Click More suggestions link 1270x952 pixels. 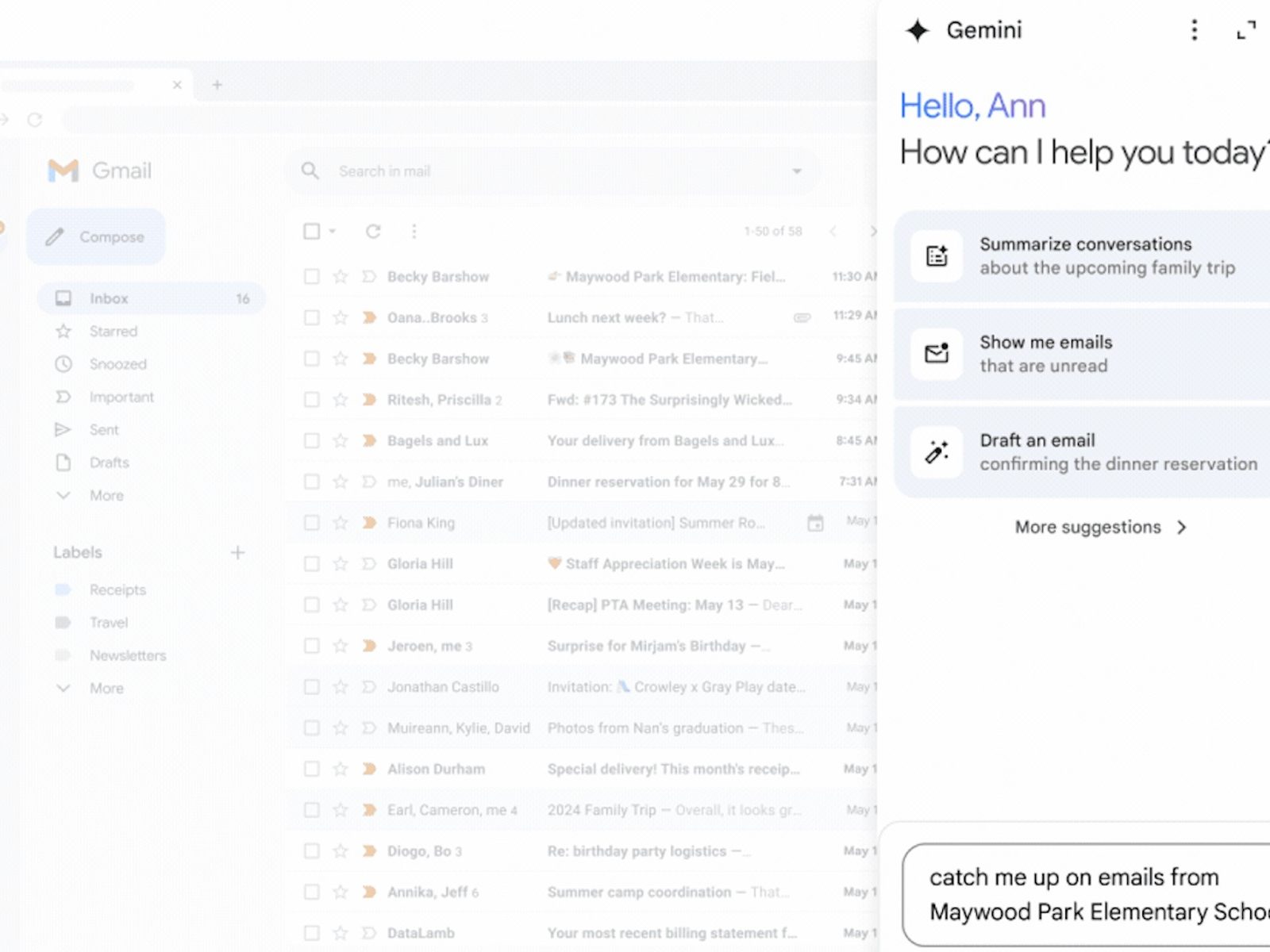[x=1099, y=528]
